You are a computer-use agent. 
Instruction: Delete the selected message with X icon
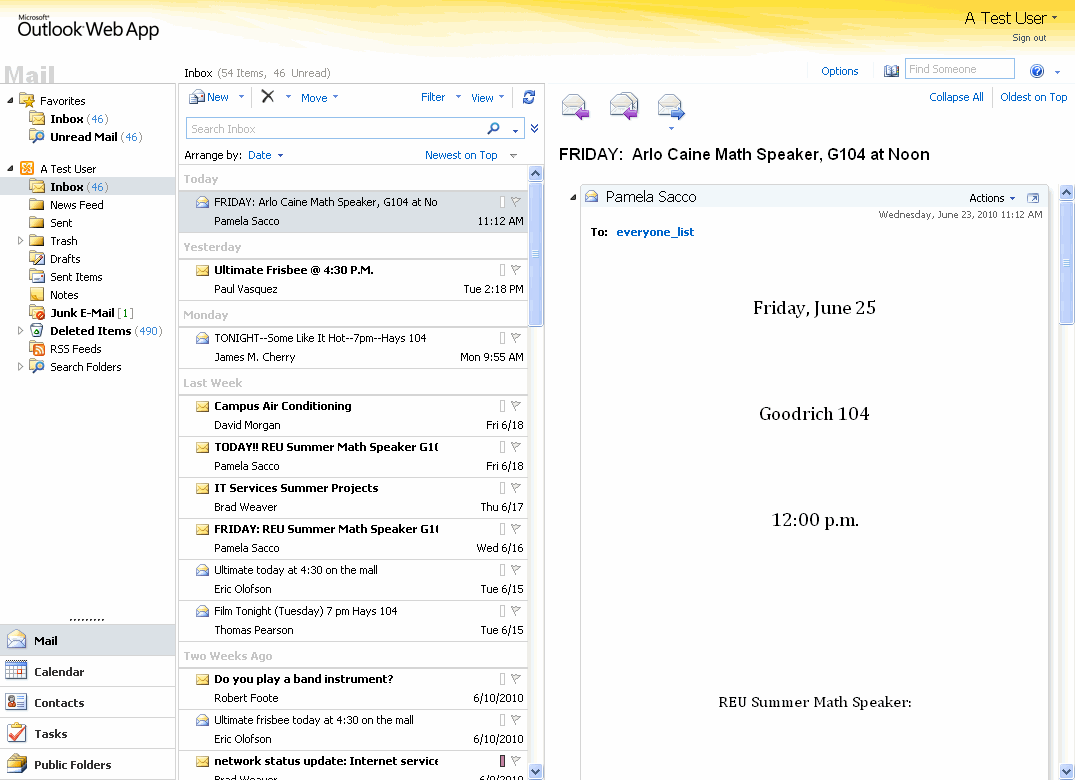click(267, 97)
